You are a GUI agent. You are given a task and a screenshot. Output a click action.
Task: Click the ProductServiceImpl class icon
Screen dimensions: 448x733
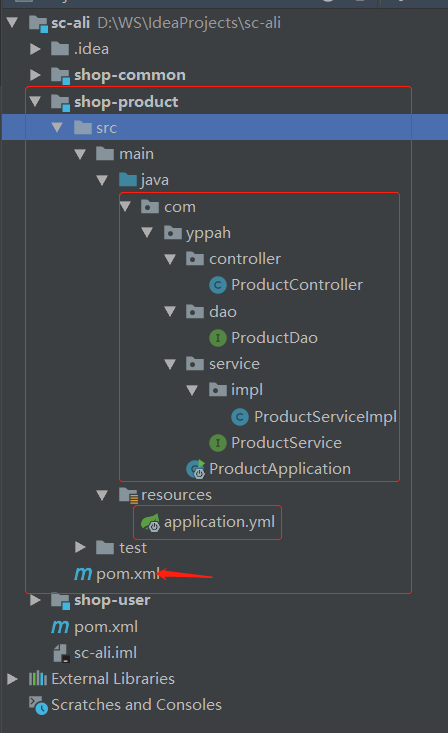click(240, 417)
